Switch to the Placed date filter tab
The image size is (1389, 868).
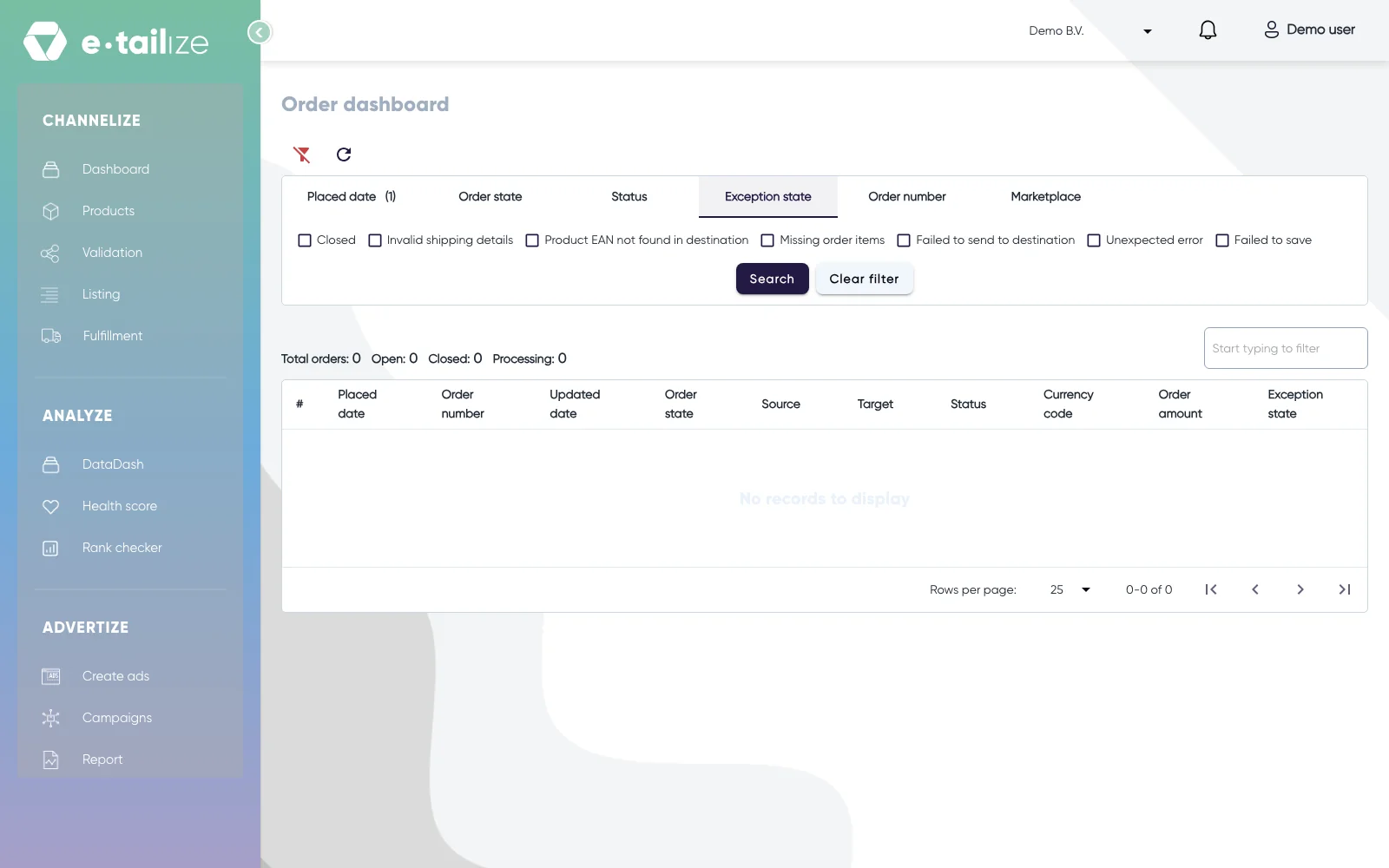coord(352,197)
